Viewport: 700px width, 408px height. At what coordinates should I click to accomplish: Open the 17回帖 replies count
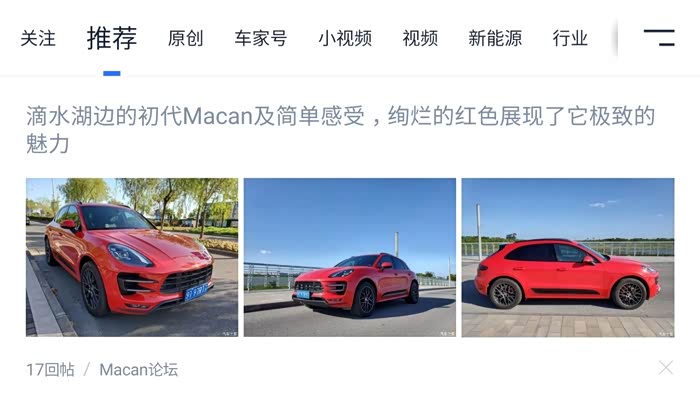point(50,370)
